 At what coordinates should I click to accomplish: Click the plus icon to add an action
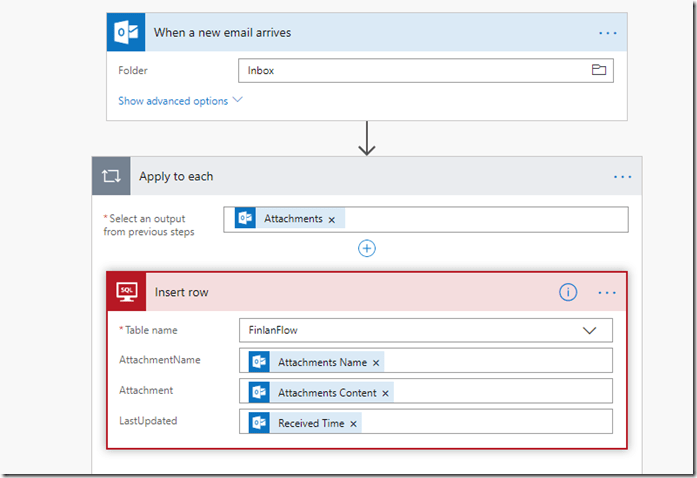coord(367,248)
